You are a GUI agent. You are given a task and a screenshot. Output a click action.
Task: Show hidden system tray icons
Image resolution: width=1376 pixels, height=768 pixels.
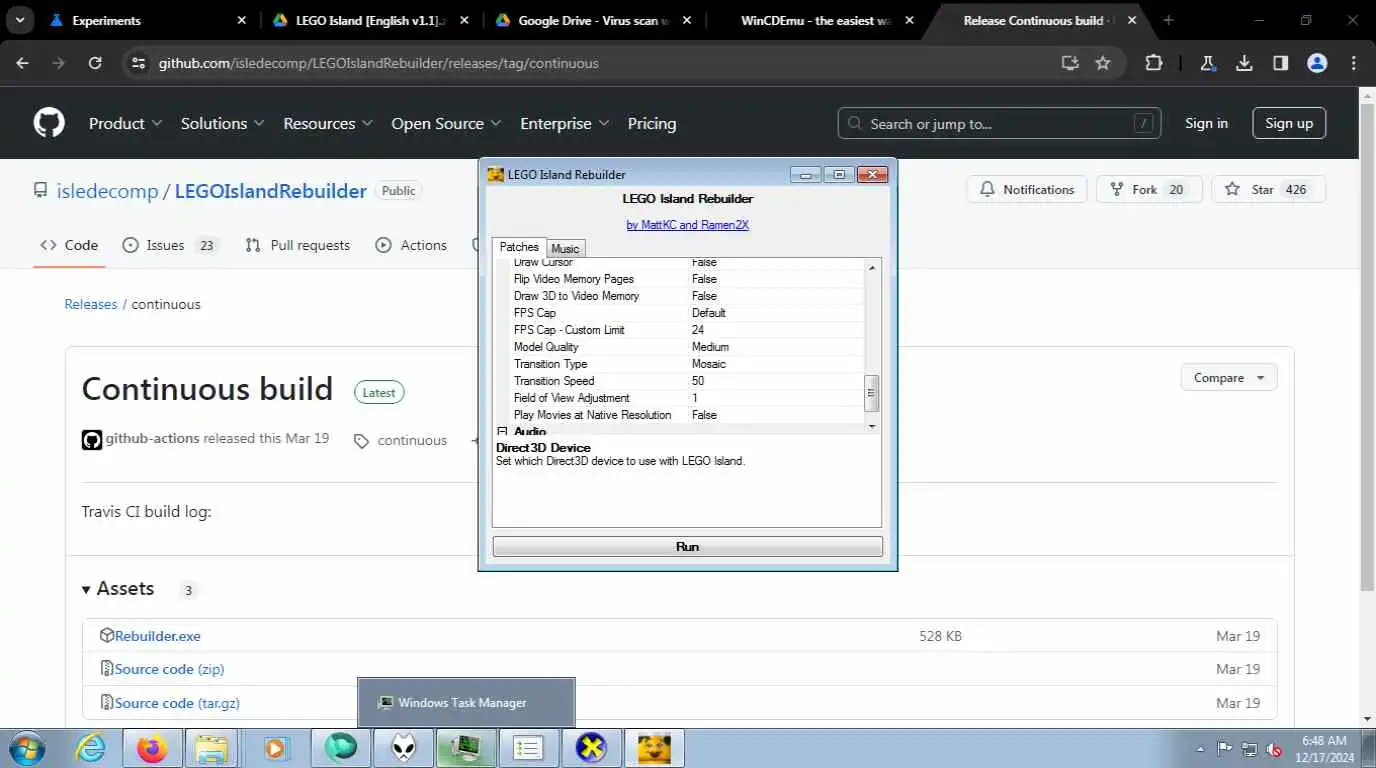click(x=1200, y=749)
